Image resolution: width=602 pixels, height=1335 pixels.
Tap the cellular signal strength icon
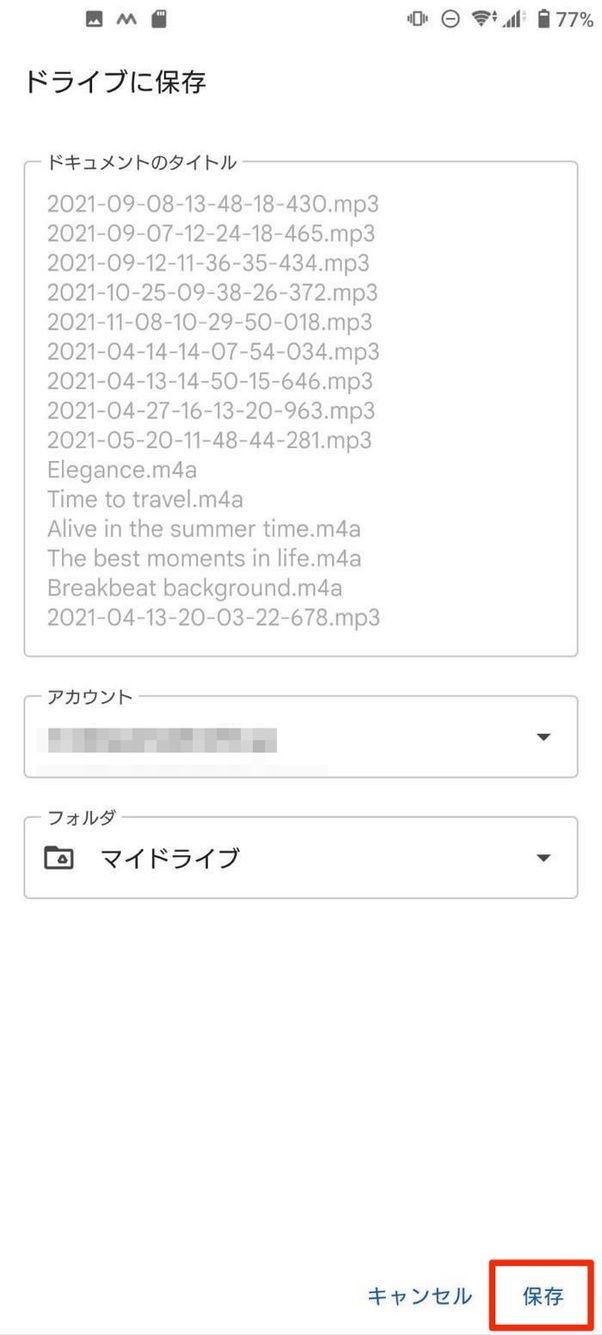514,18
